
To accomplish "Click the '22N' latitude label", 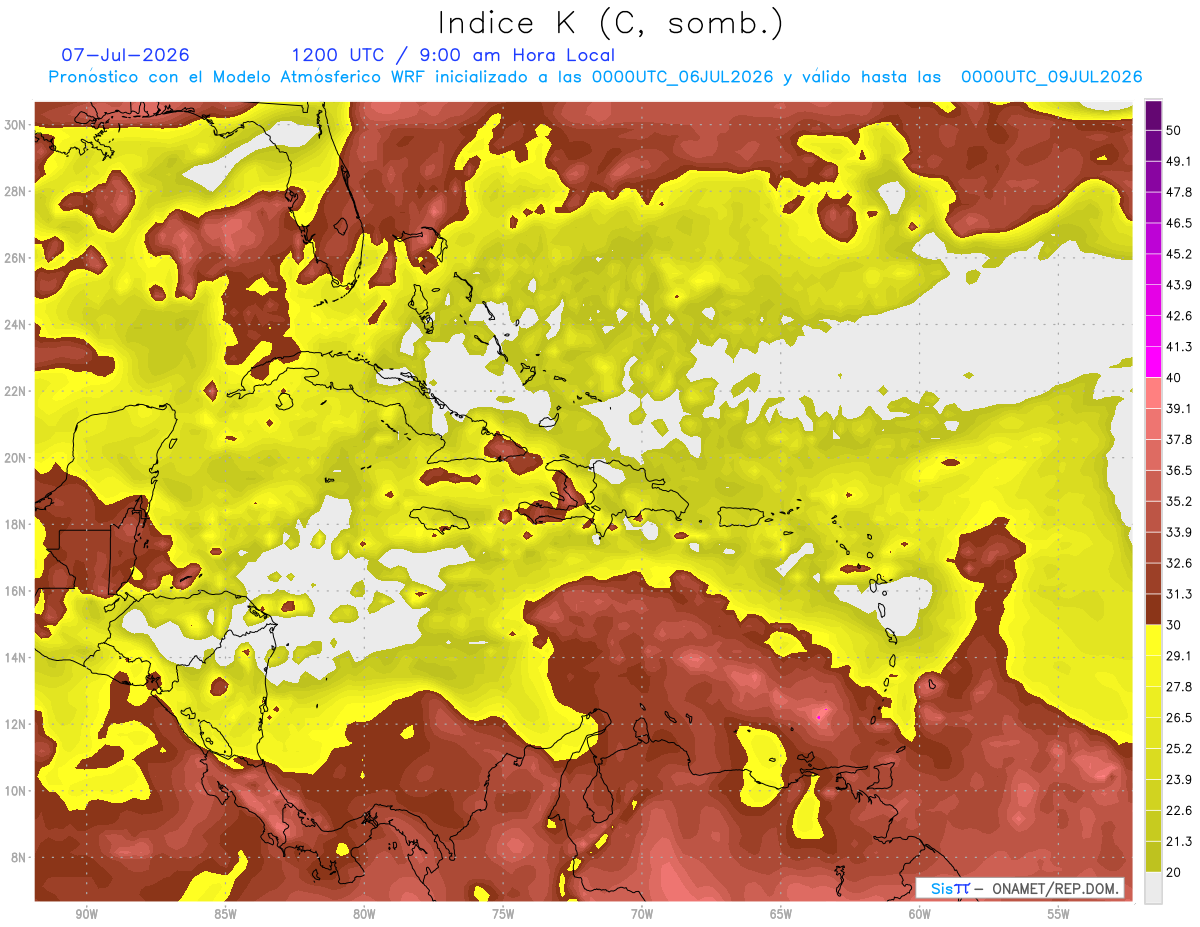I will tap(15, 391).
